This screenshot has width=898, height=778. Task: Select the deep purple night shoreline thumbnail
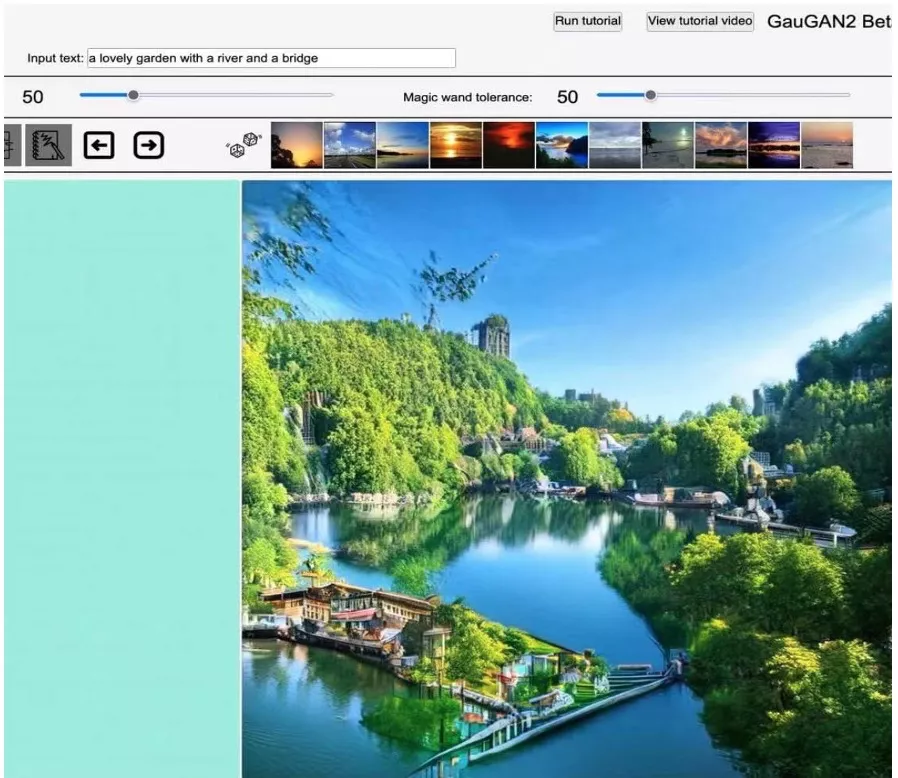774,145
